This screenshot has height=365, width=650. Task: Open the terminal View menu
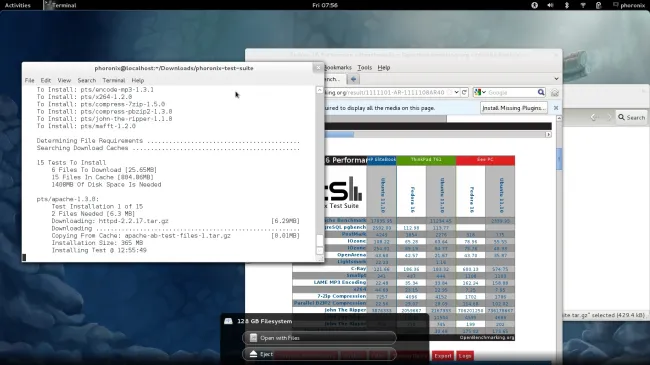tap(64, 80)
